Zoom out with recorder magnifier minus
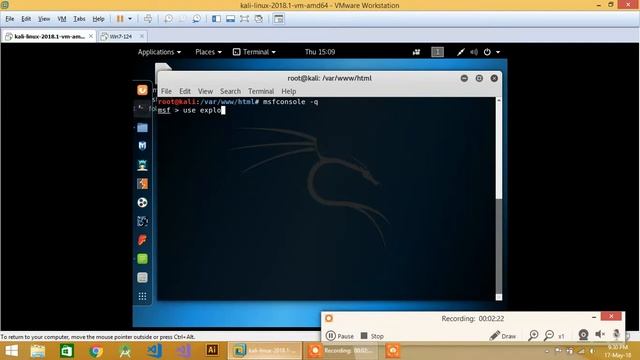The image size is (640, 360). 549,336
